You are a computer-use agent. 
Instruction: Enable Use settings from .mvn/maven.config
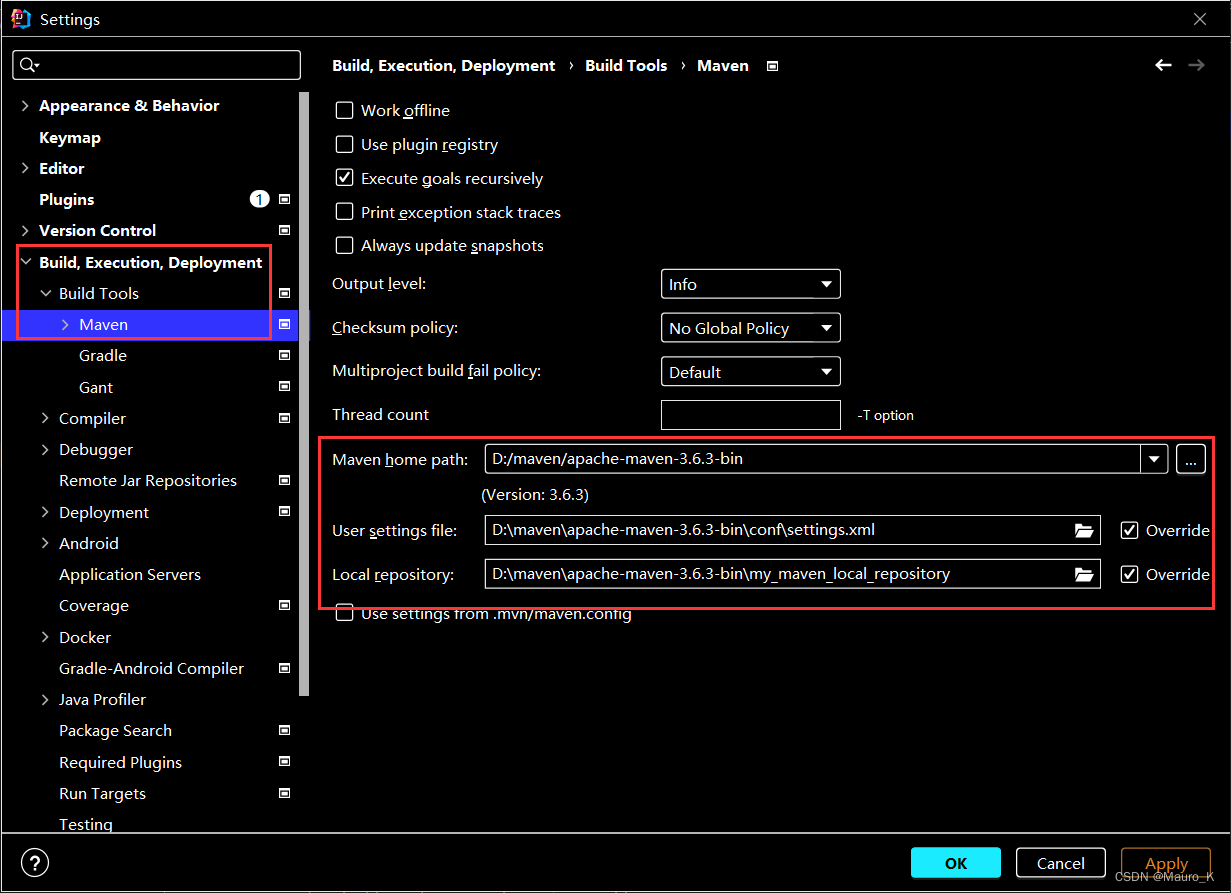(344, 614)
